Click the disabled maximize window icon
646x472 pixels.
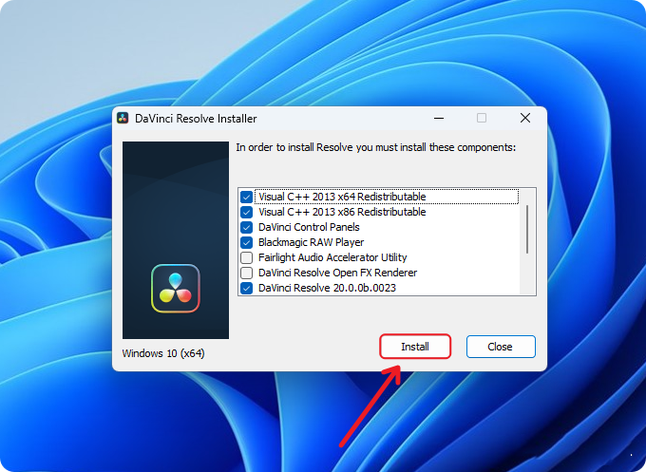481,118
